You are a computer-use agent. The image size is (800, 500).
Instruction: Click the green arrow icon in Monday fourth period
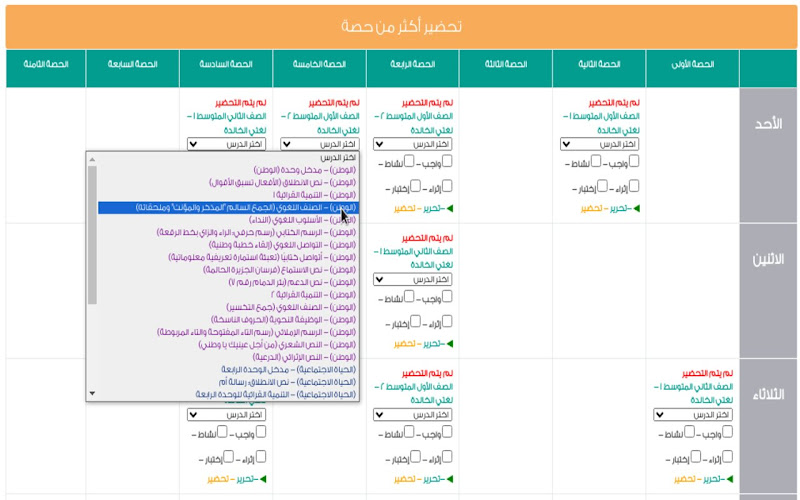(x=449, y=343)
